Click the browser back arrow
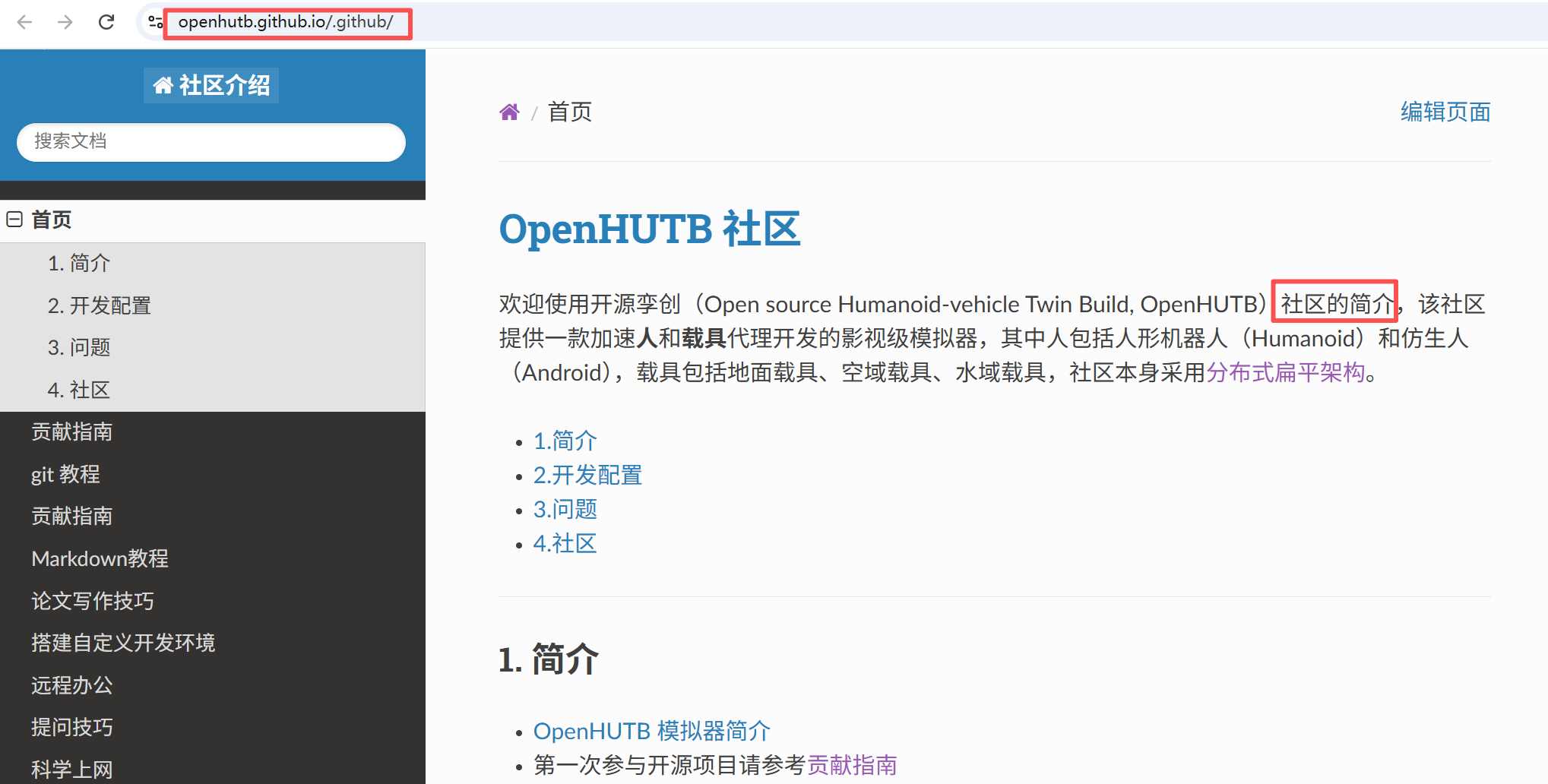Image resolution: width=1548 pixels, height=784 pixels. pyautogui.click(x=24, y=22)
